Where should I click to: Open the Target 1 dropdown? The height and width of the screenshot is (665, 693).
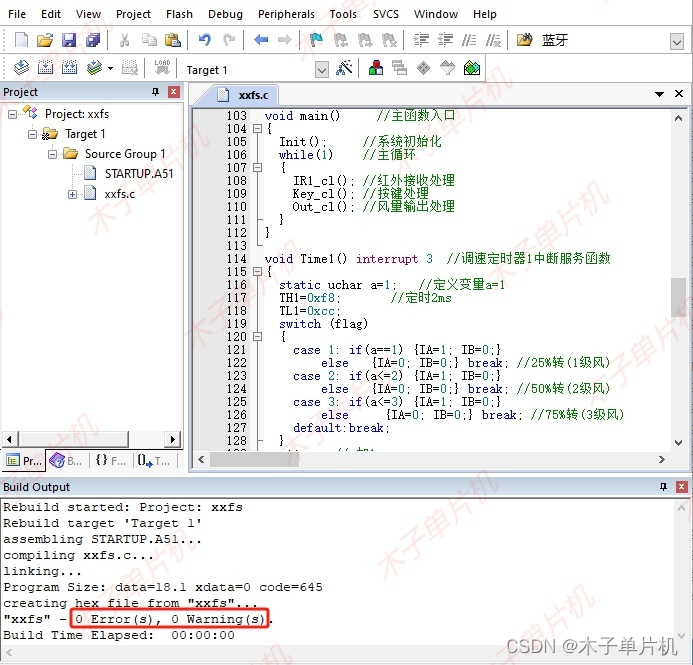[x=322, y=70]
